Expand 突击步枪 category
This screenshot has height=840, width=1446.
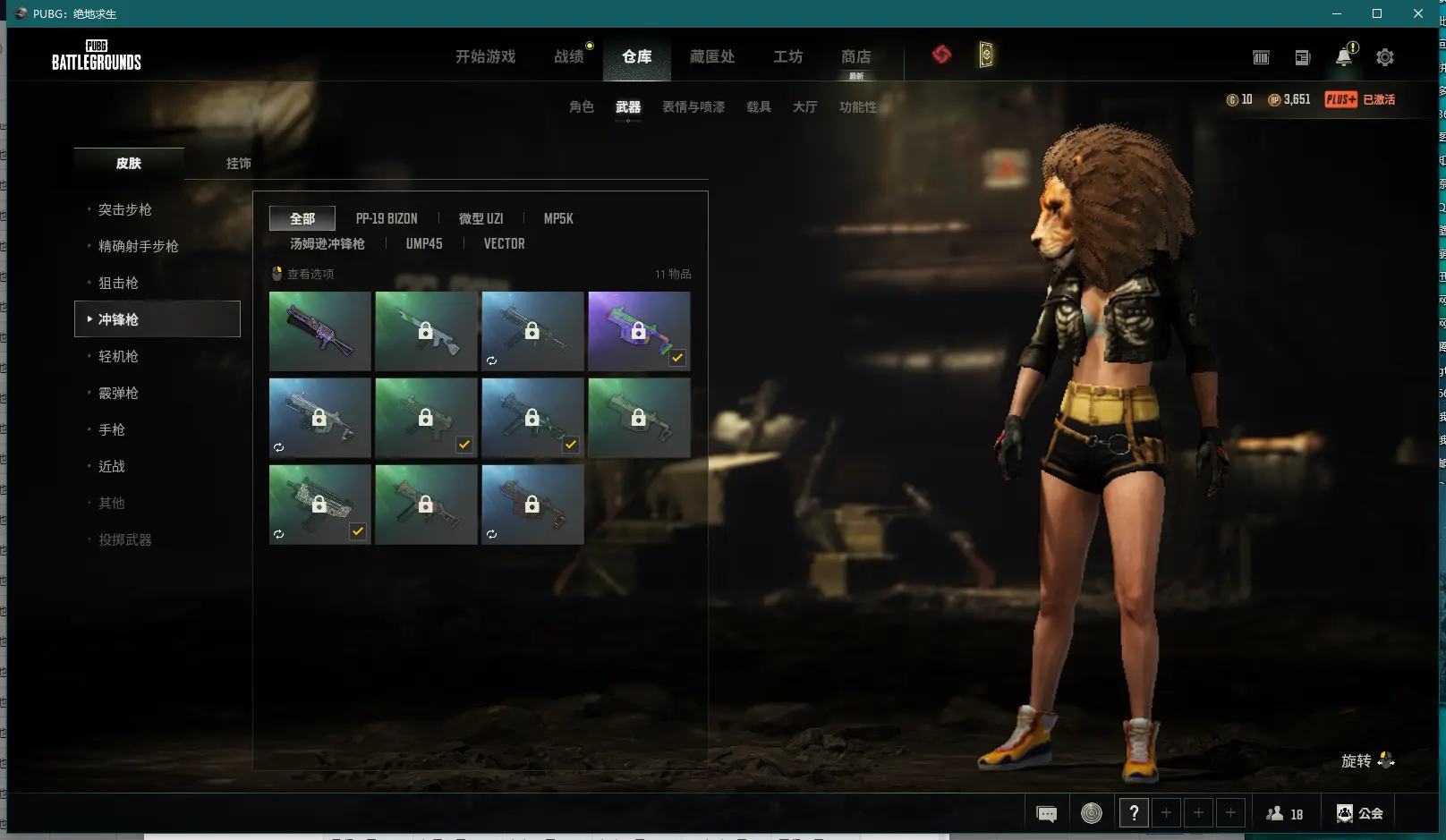(x=125, y=209)
